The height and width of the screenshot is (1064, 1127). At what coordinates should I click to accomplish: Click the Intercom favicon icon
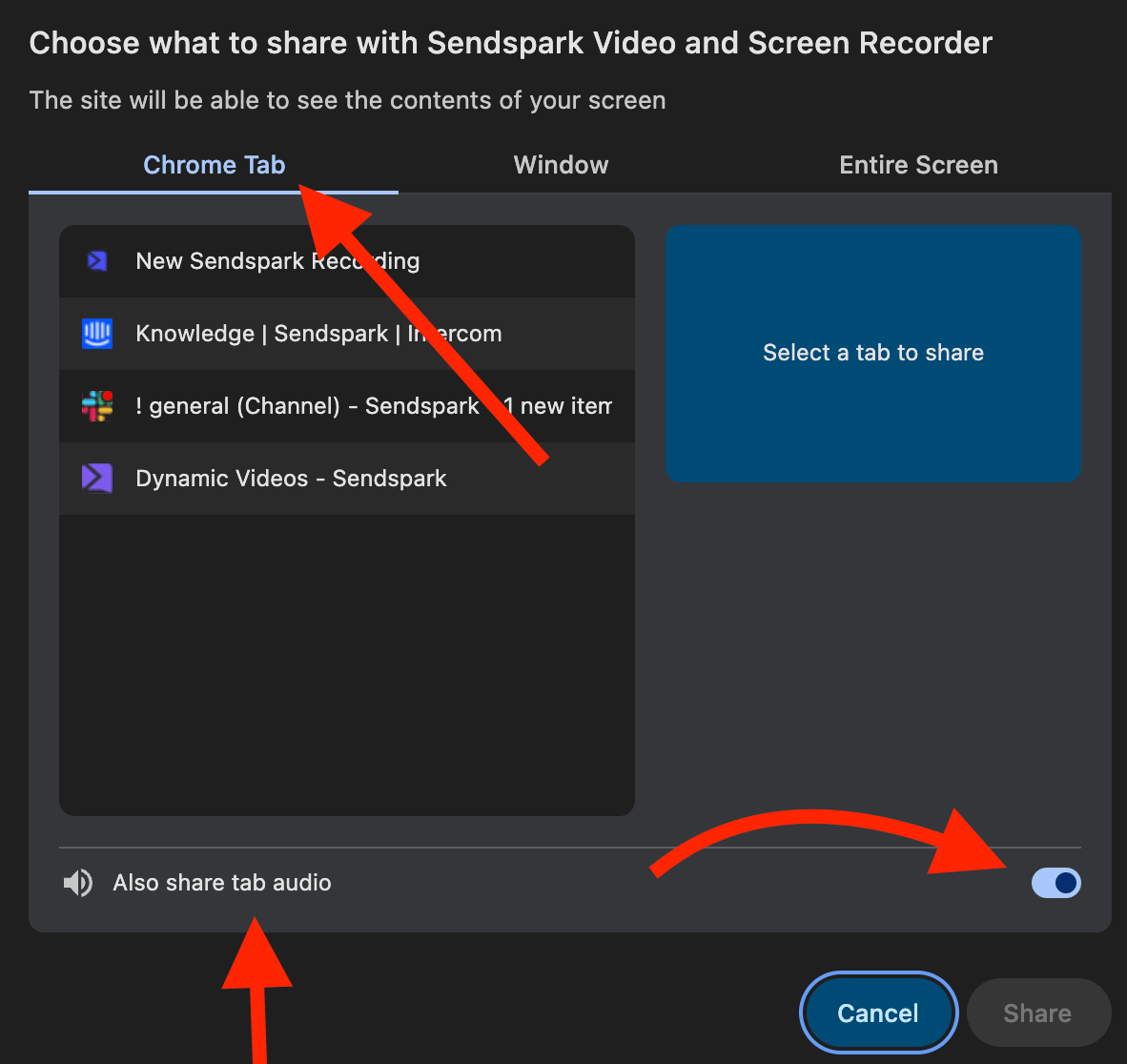(x=97, y=334)
